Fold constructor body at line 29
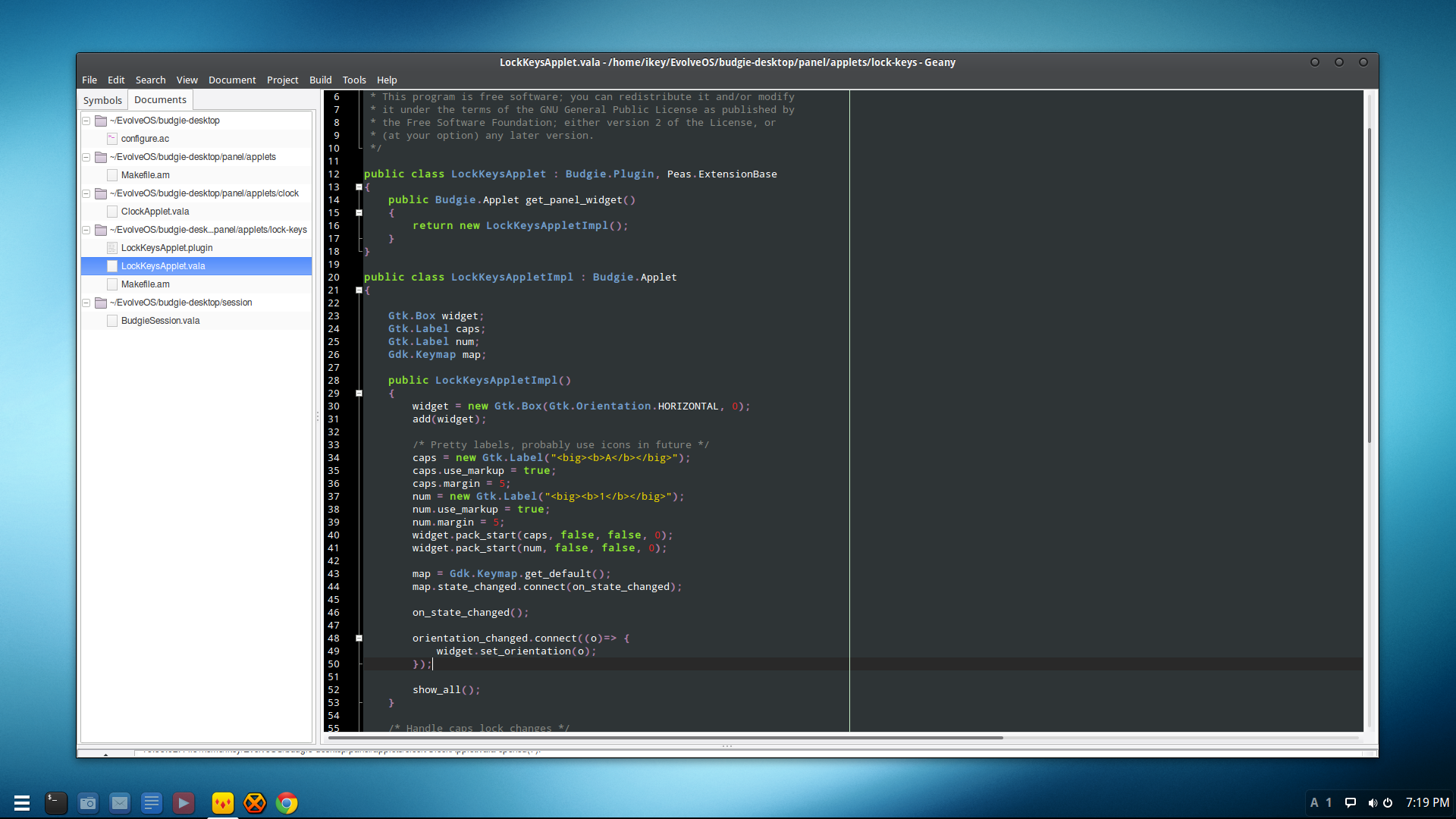Screen dimensions: 1456x819 click(x=359, y=394)
